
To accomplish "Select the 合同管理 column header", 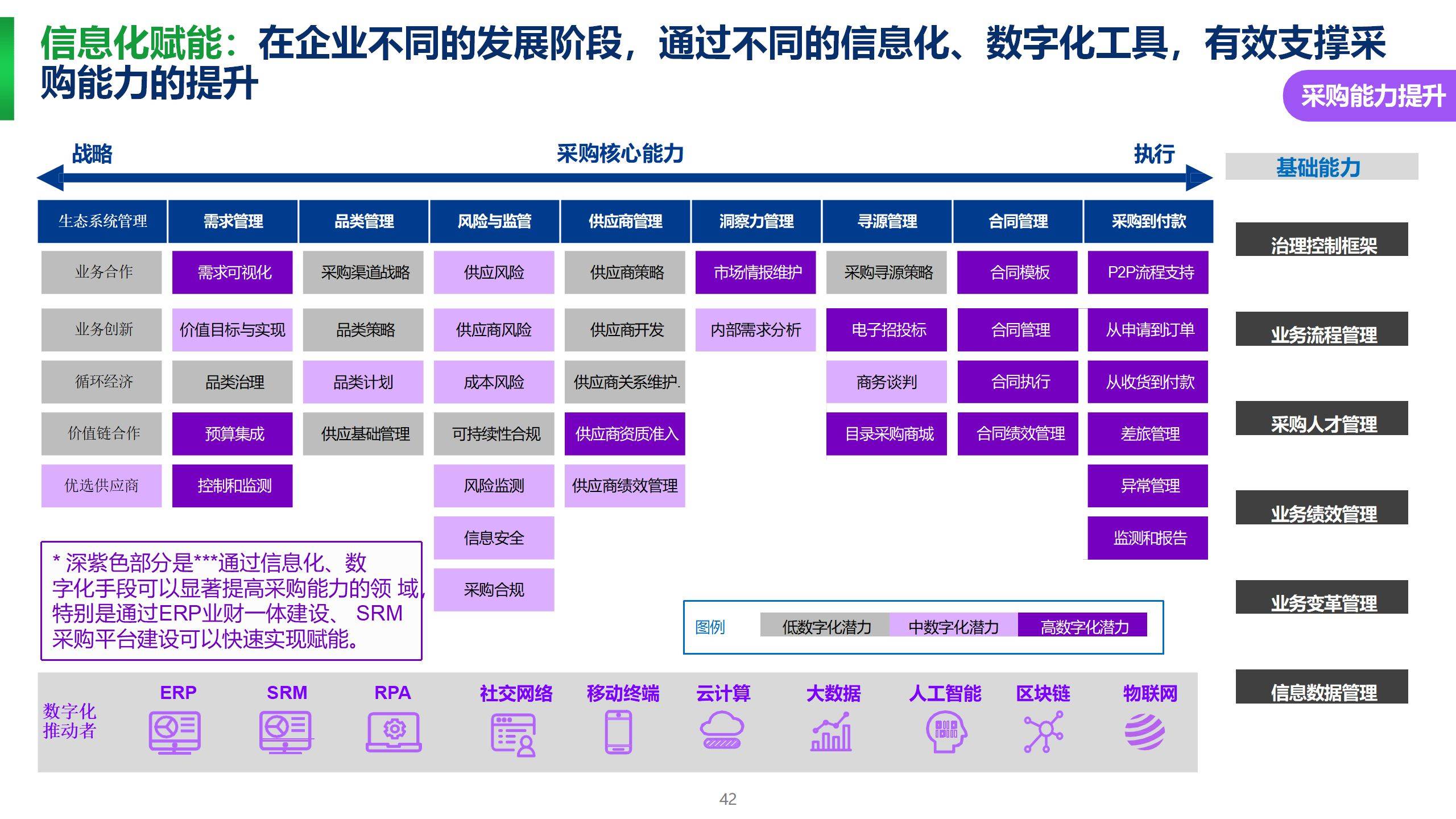I will [x=1017, y=221].
